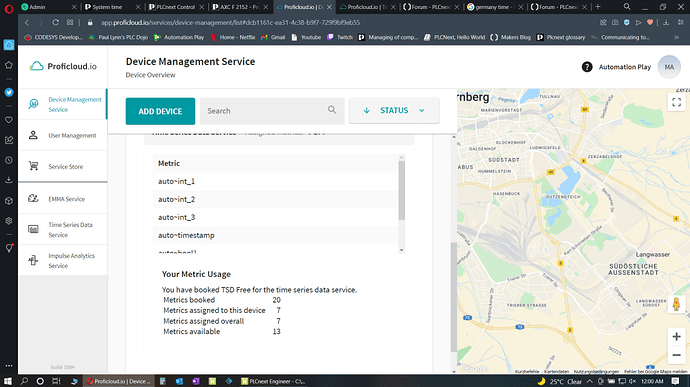Open the Gmail bookmark
The image size is (690, 387).
pyautogui.click(x=273, y=37)
